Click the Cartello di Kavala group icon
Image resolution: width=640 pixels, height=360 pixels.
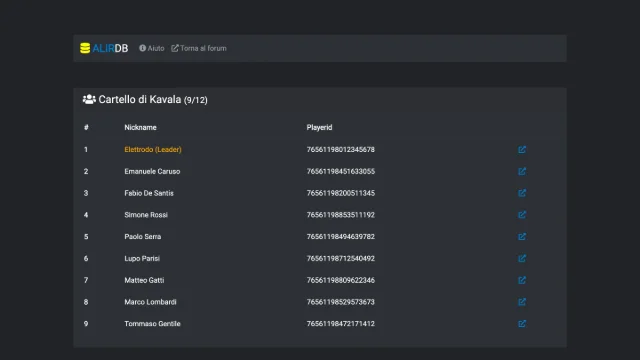[x=89, y=99]
